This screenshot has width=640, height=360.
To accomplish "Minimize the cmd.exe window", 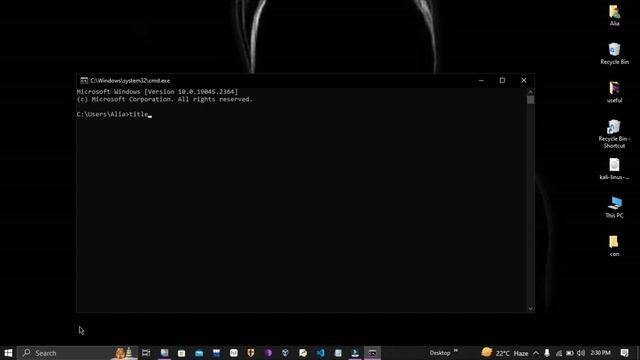I will click(481, 80).
